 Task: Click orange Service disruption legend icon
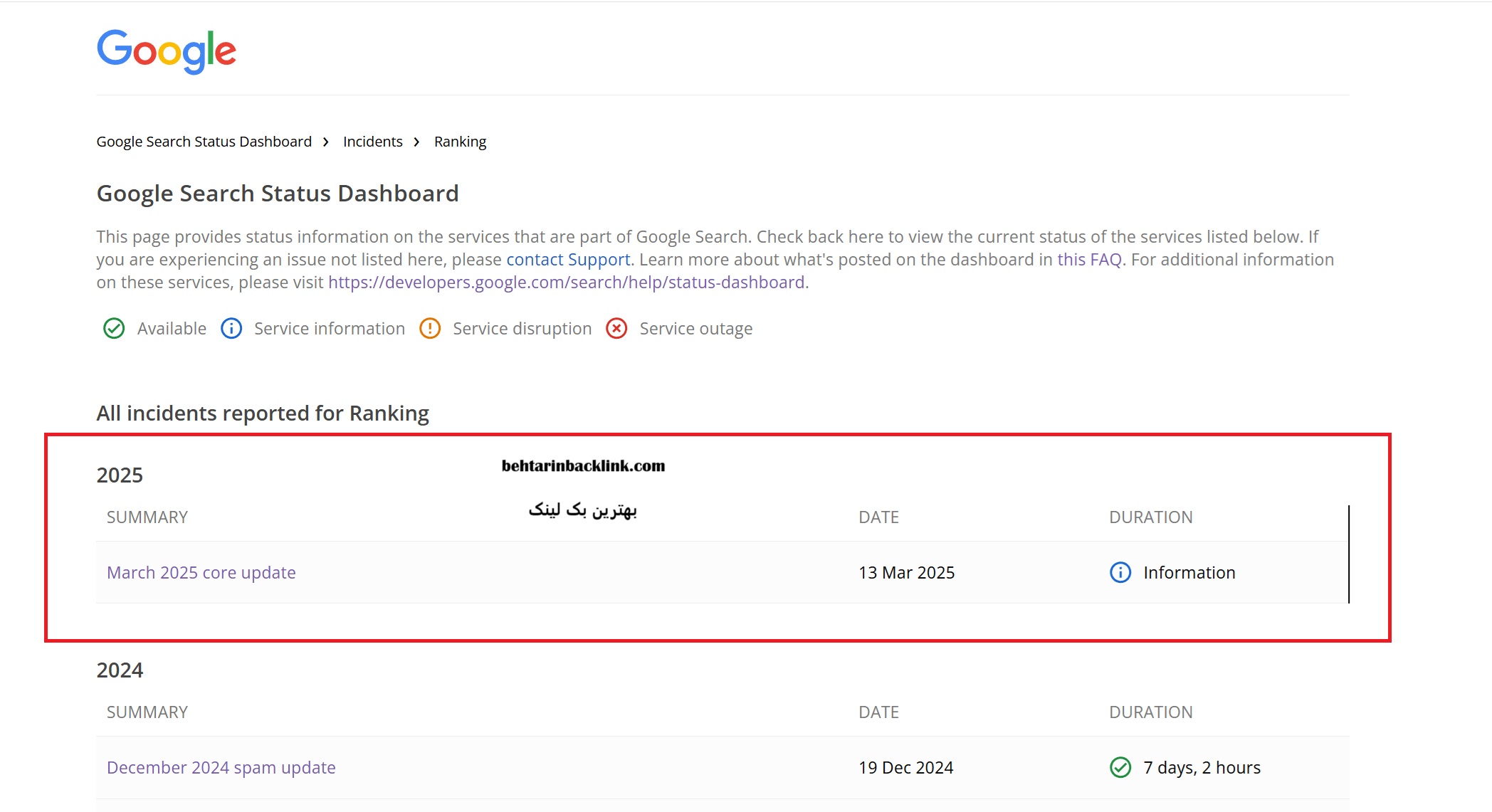(430, 328)
